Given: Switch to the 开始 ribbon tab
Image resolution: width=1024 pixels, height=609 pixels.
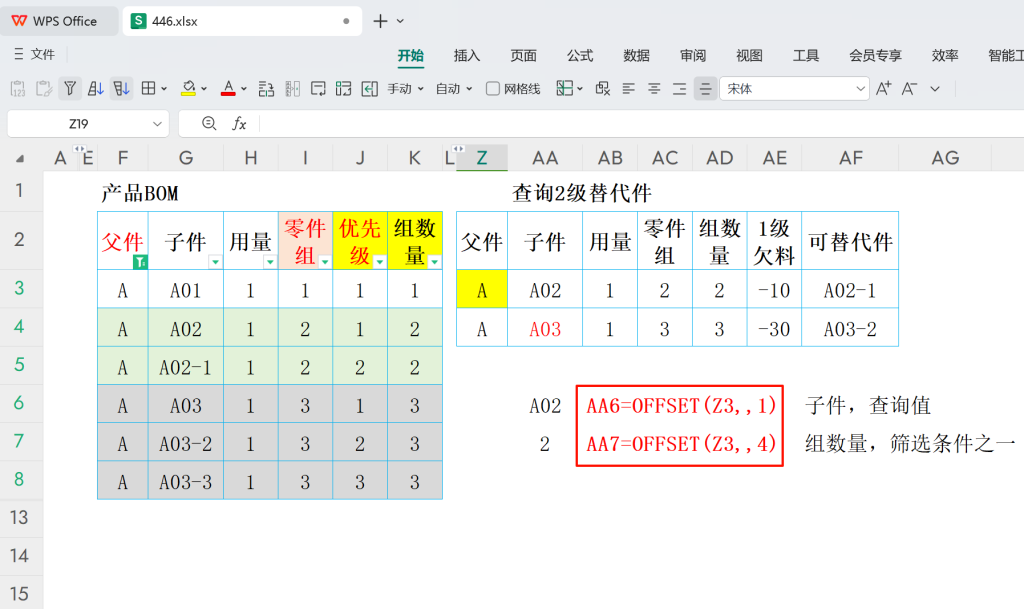Looking at the screenshot, I should tap(411, 55).
